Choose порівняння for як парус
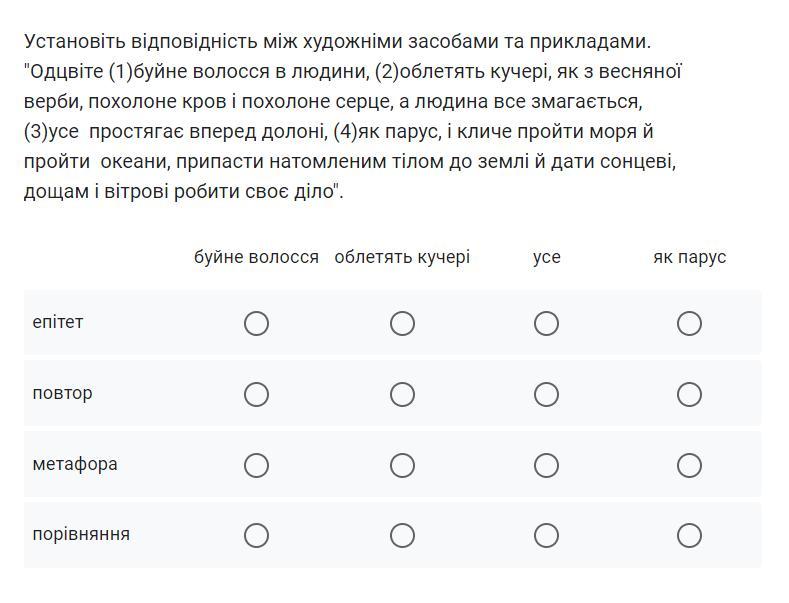Image resolution: width=789 pixels, height=603 pixels. coord(689,535)
